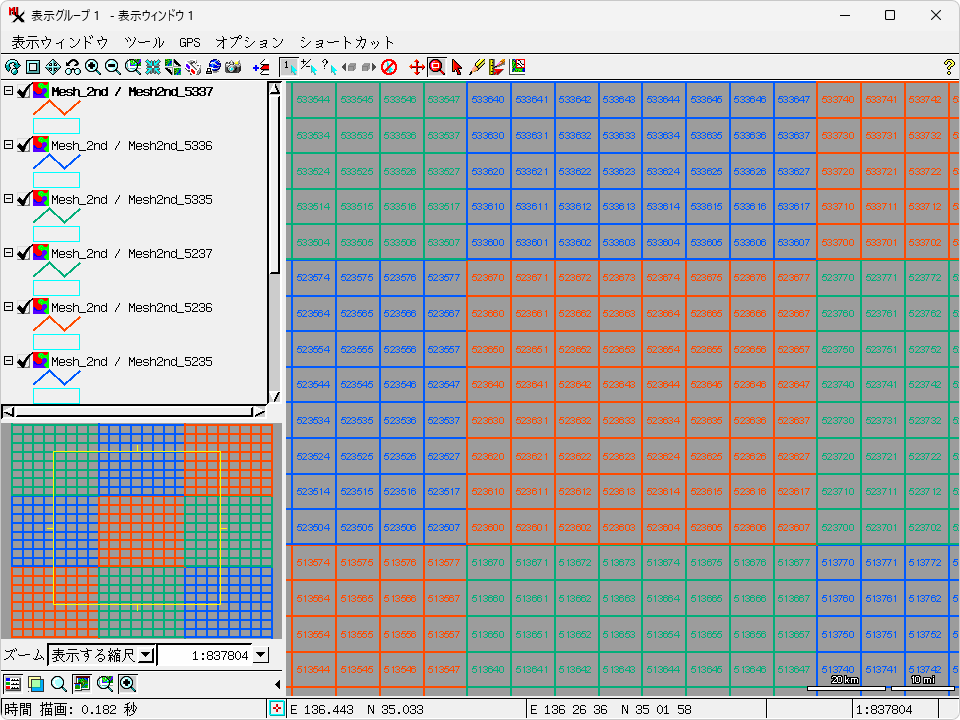This screenshot has width=960, height=720.
Task: Hide the Mesh2nd_5337 layer via its checkbox
Action: (25, 92)
